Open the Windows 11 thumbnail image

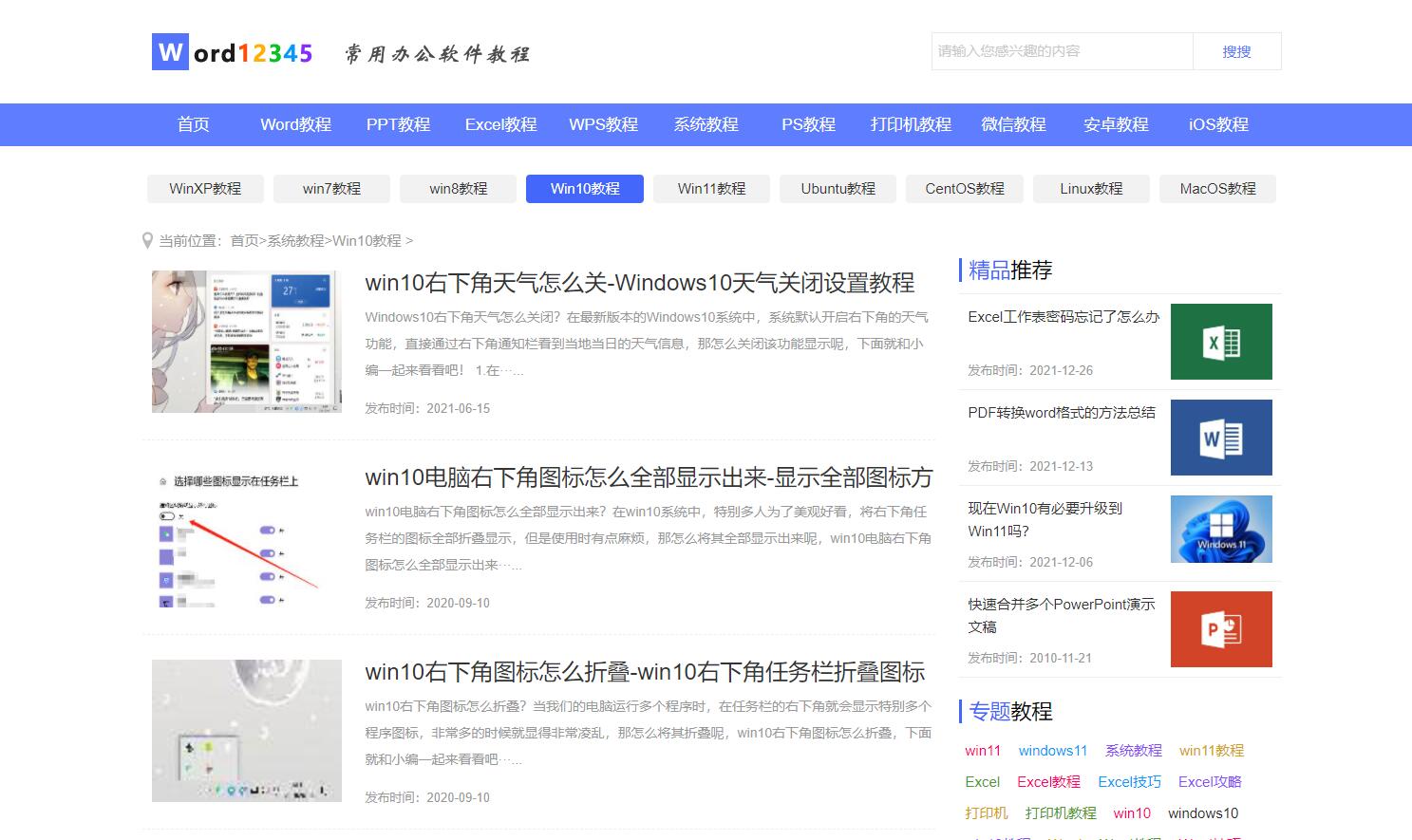point(1221,529)
